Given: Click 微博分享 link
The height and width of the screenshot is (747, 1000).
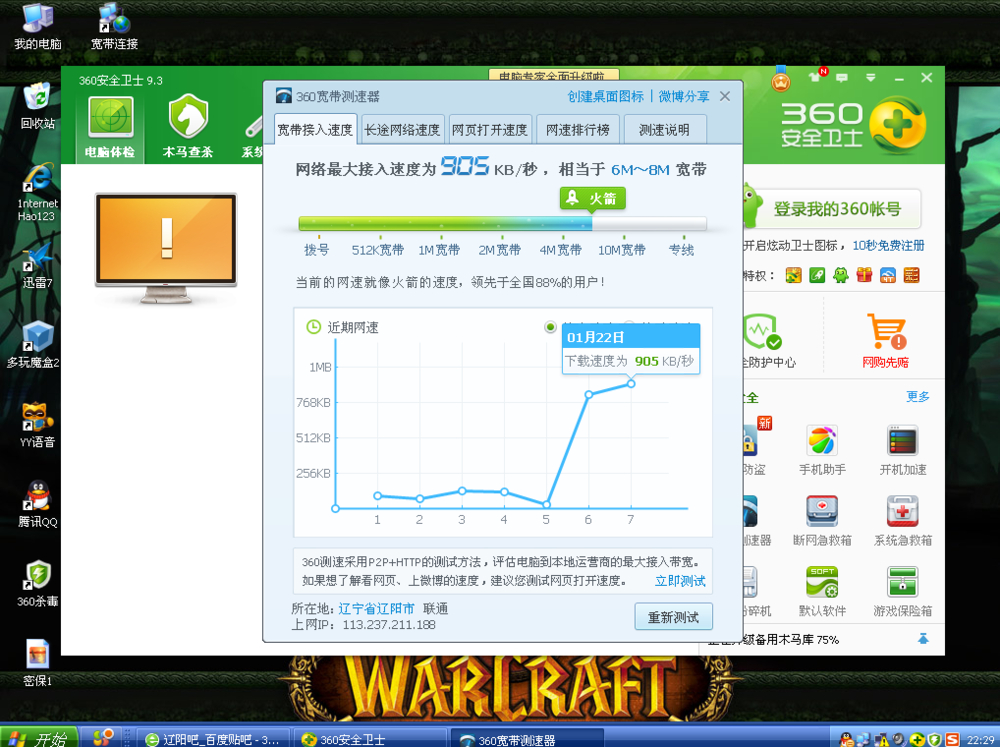Looking at the screenshot, I should point(684,96).
